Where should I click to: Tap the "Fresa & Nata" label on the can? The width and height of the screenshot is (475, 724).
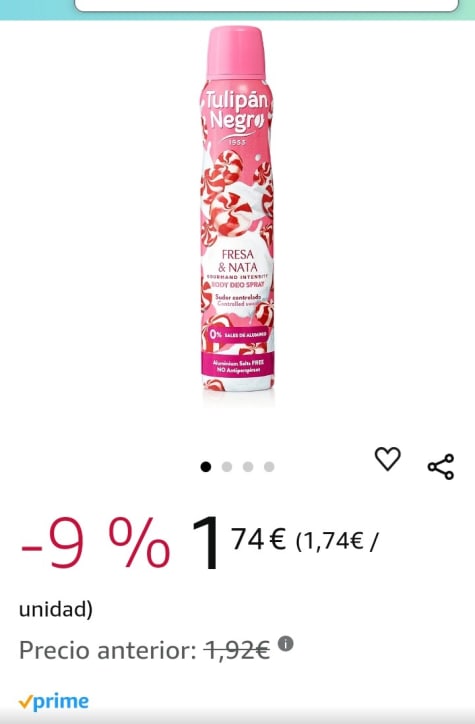pyautogui.click(x=238, y=261)
